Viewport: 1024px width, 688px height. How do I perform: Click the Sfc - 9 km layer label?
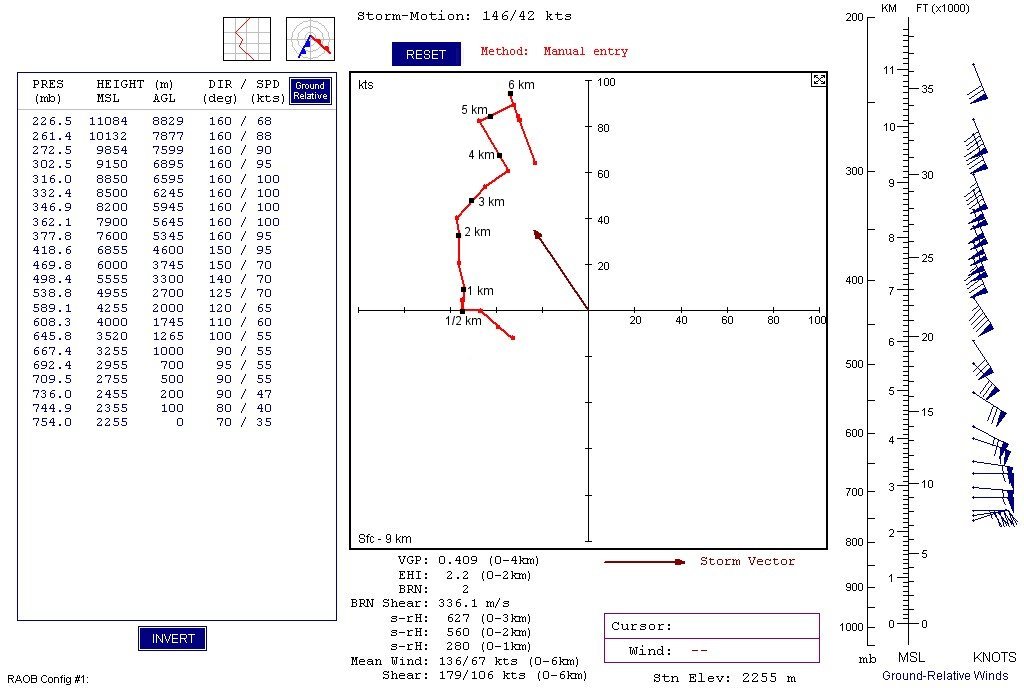click(385, 539)
